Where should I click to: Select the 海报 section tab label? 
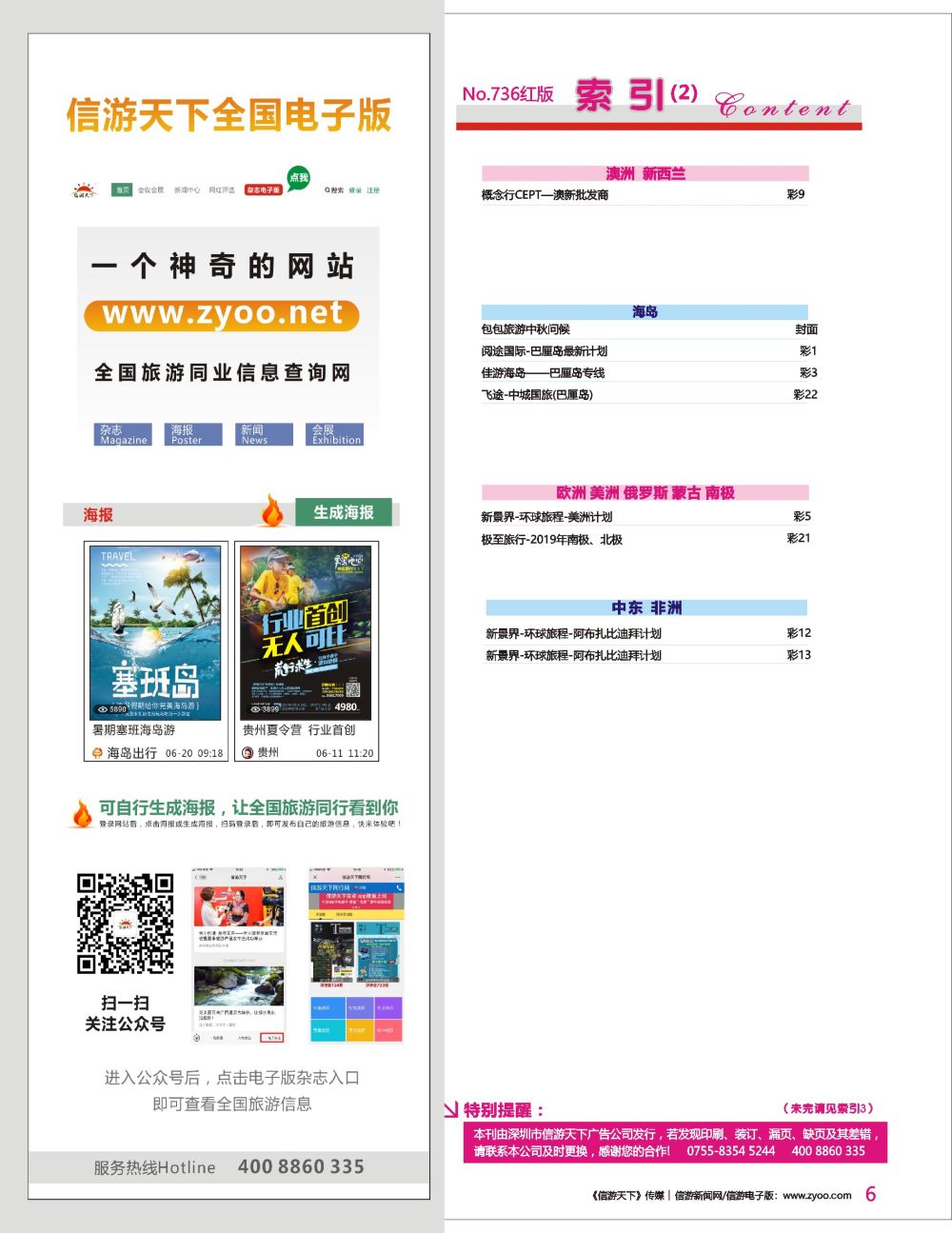98,515
